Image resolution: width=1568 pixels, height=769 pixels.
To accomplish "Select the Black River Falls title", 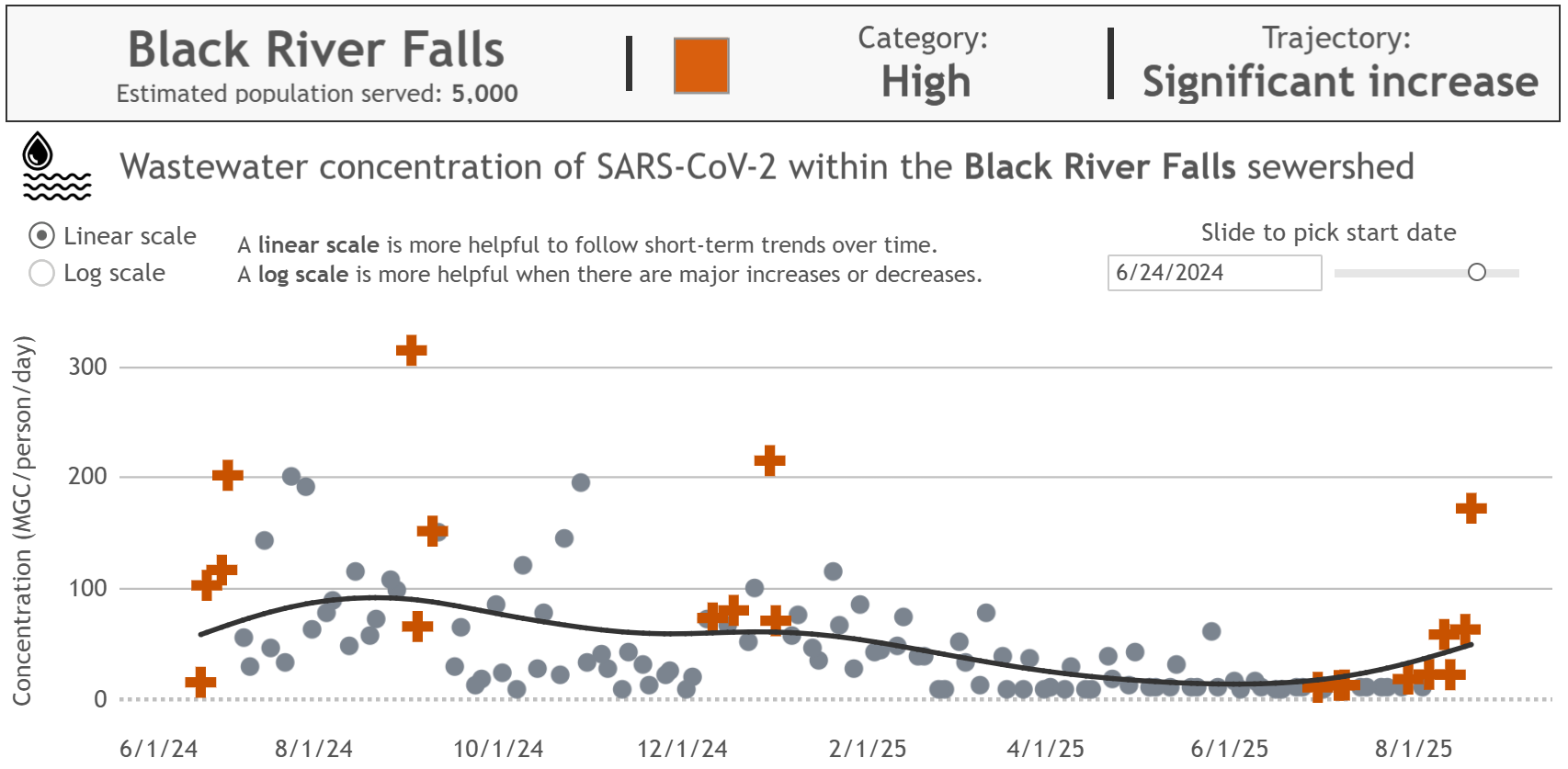I will (316, 50).
